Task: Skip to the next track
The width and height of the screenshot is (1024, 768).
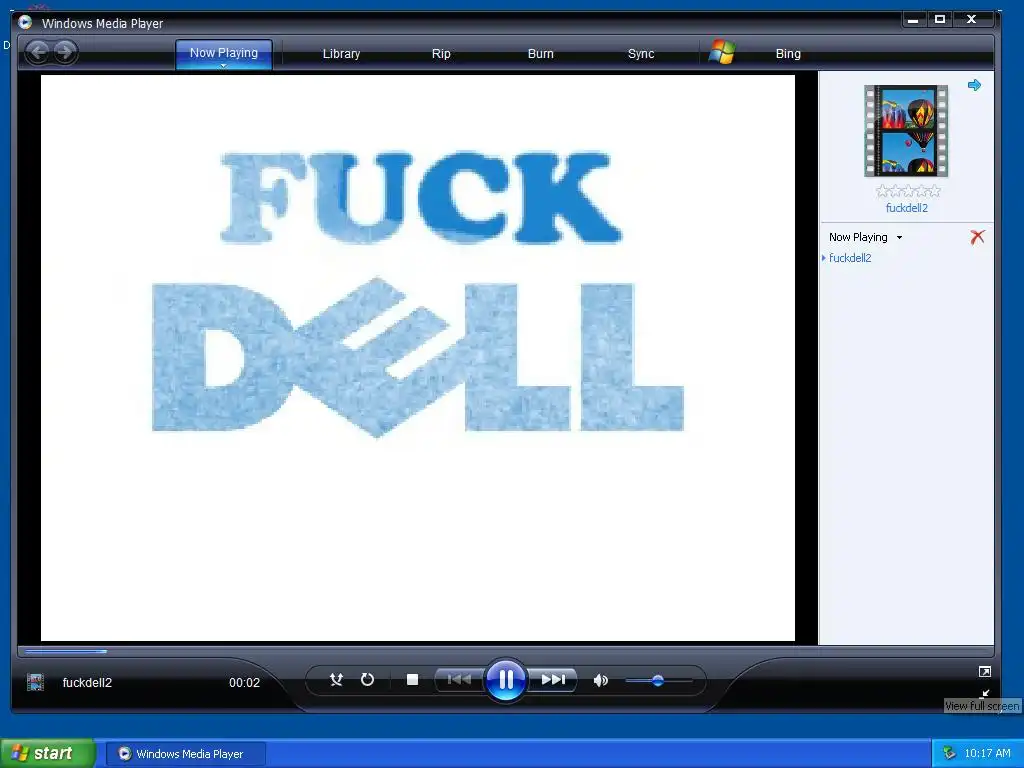Action: [x=552, y=680]
